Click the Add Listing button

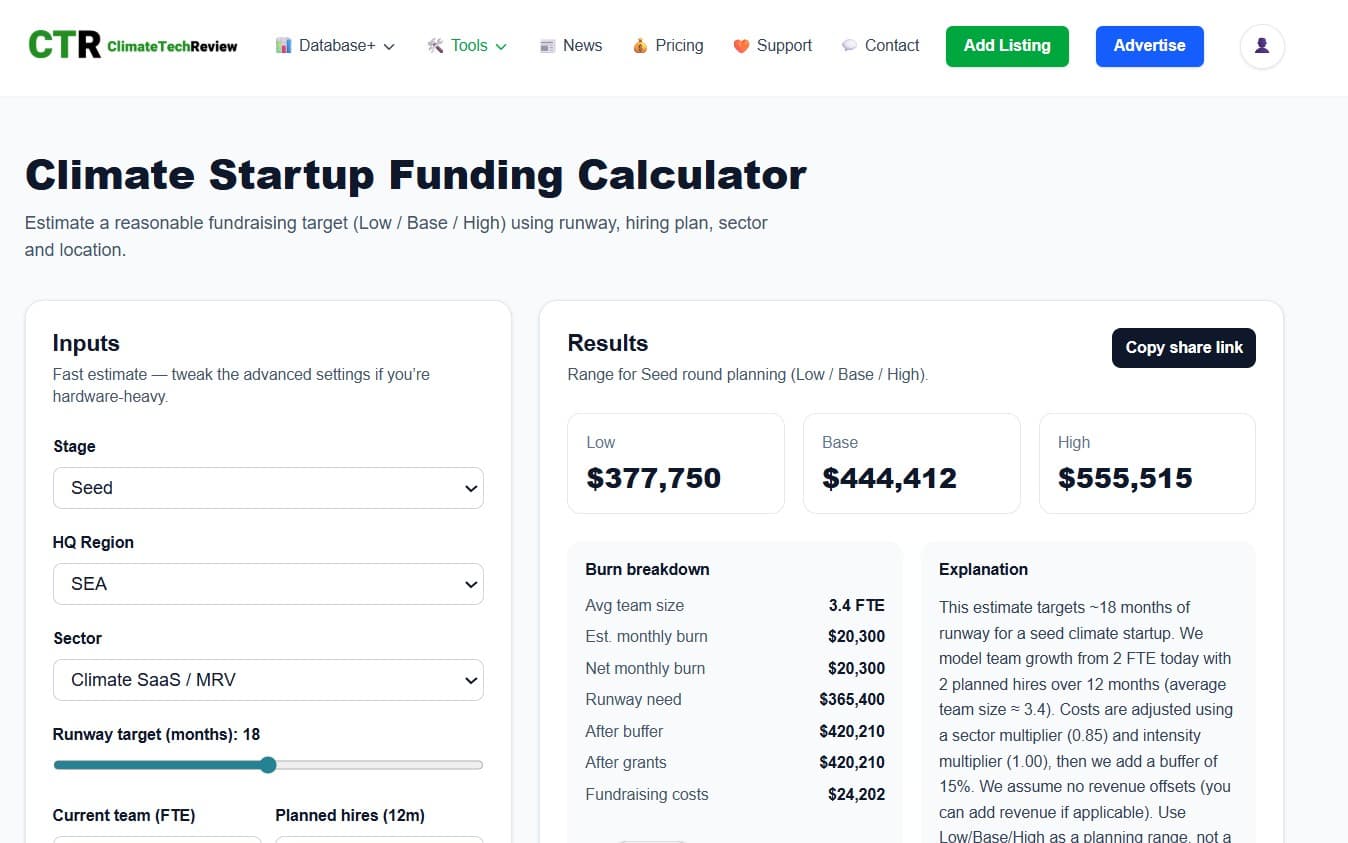1007,46
